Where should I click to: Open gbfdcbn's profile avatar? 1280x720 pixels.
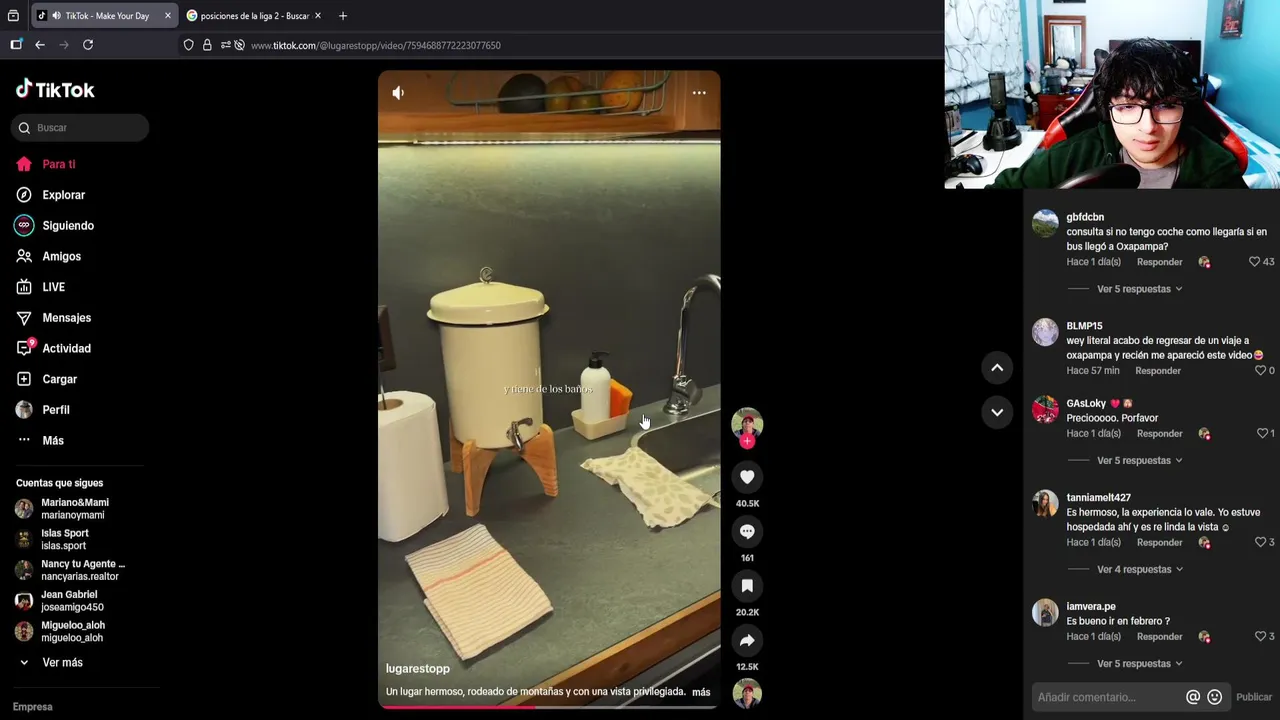(1045, 223)
